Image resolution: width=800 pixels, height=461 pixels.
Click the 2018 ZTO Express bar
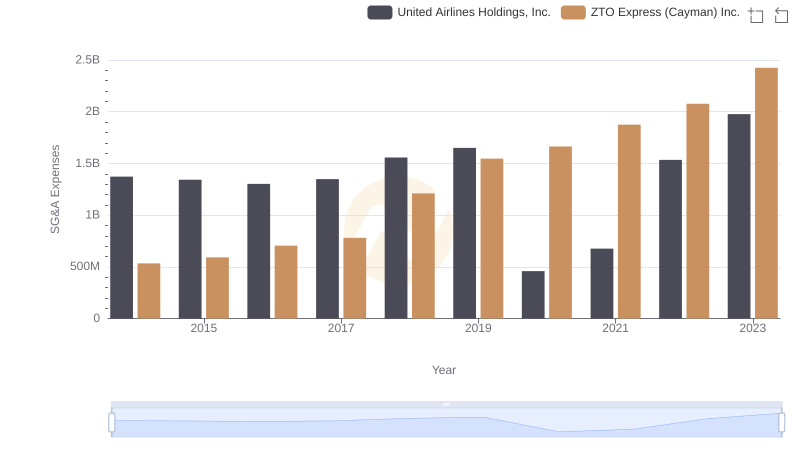(423, 256)
